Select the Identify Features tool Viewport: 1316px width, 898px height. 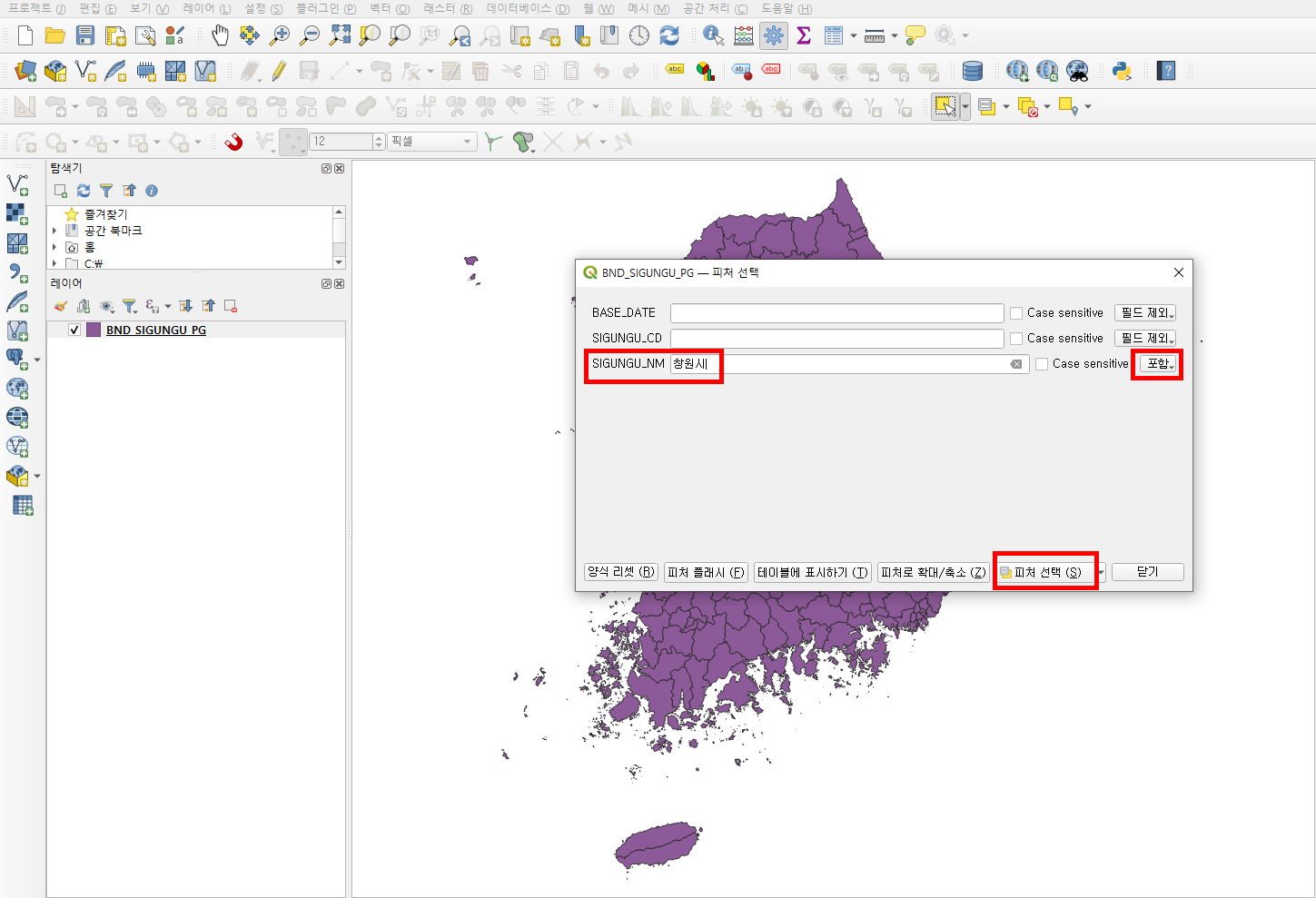click(x=714, y=35)
